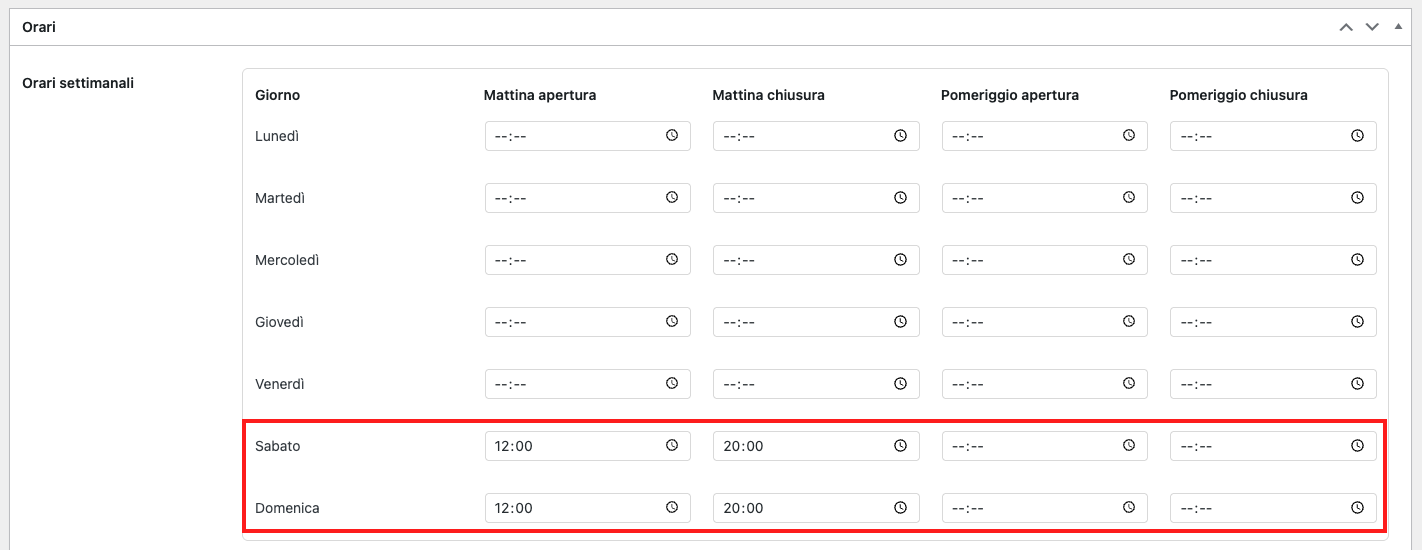Screen dimensions: 1422x550
Task: Edit Domenica closing time 20:00
Action: pos(816,508)
